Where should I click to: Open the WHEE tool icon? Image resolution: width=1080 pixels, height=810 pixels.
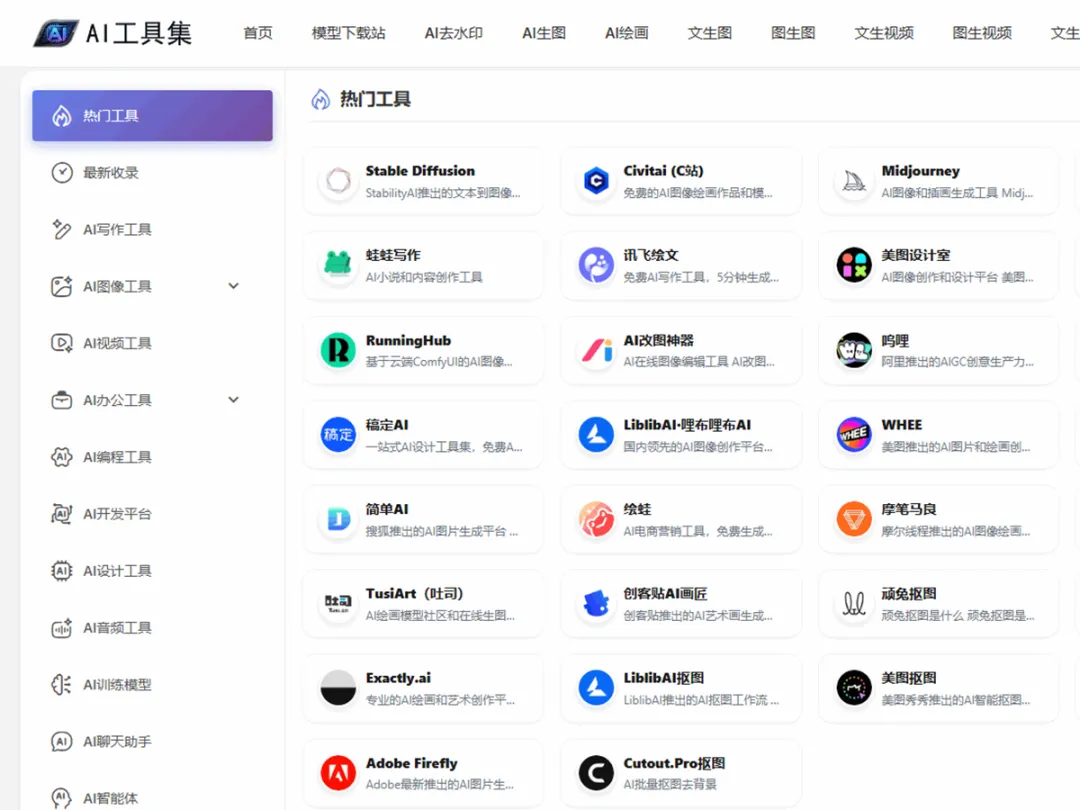pyautogui.click(x=854, y=435)
